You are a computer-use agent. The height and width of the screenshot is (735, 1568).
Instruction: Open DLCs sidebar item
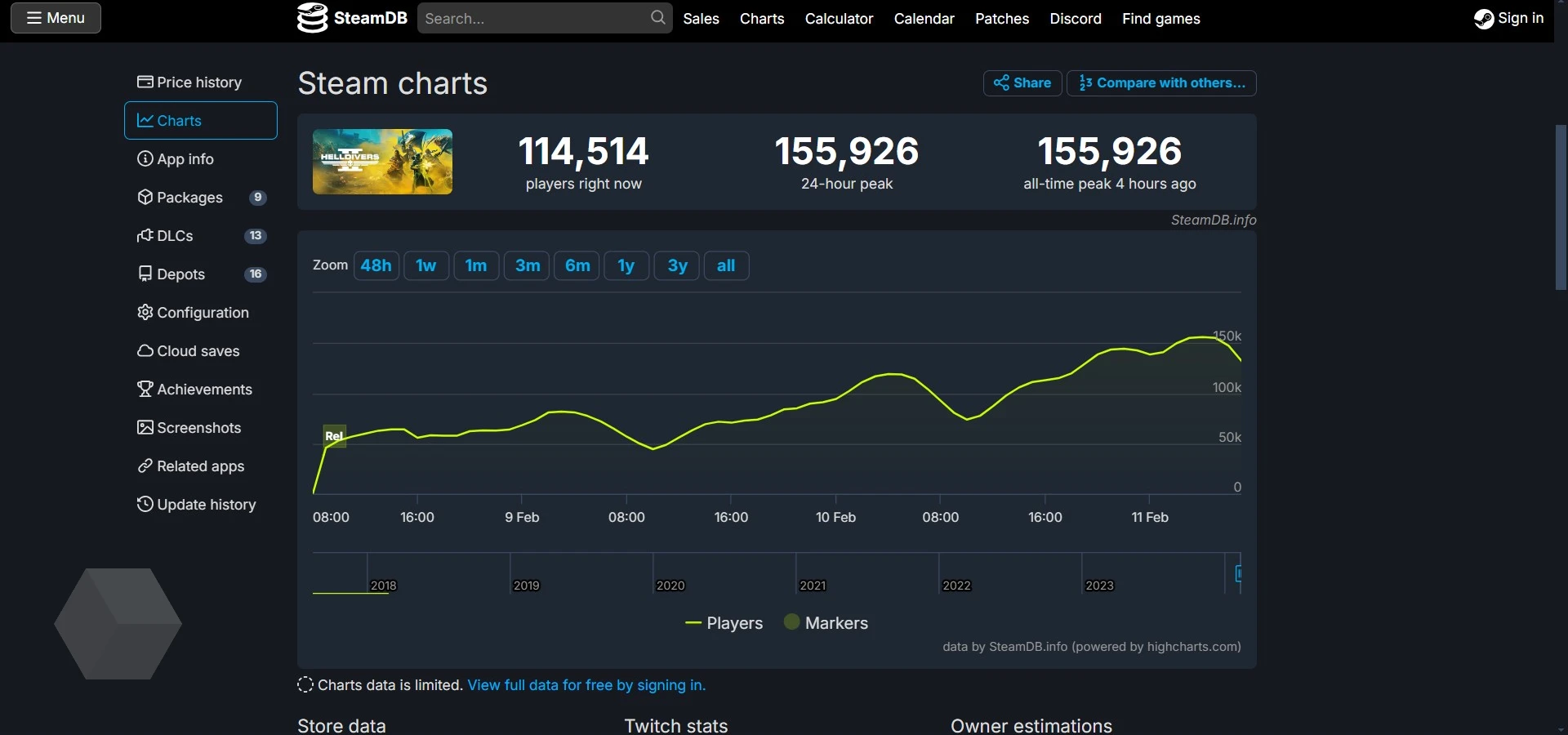pyautogui.click(x=200, y=236)
